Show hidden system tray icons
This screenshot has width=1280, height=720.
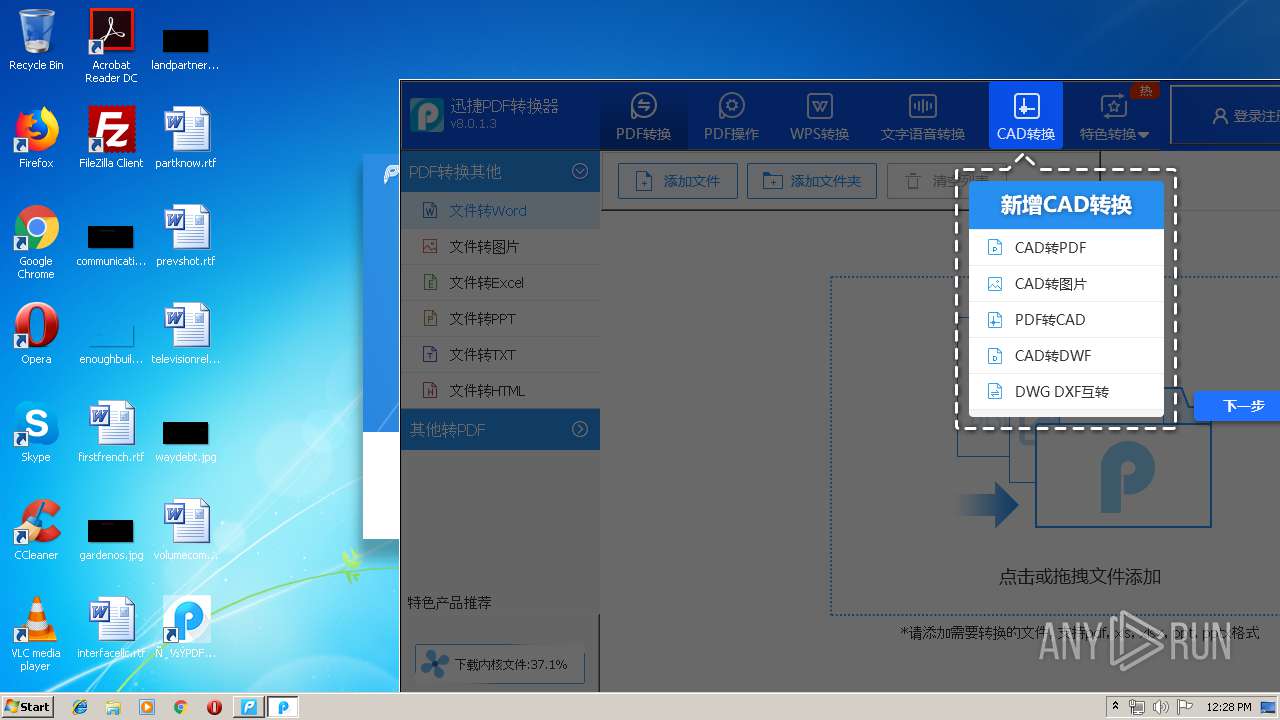coord(1115,707)
